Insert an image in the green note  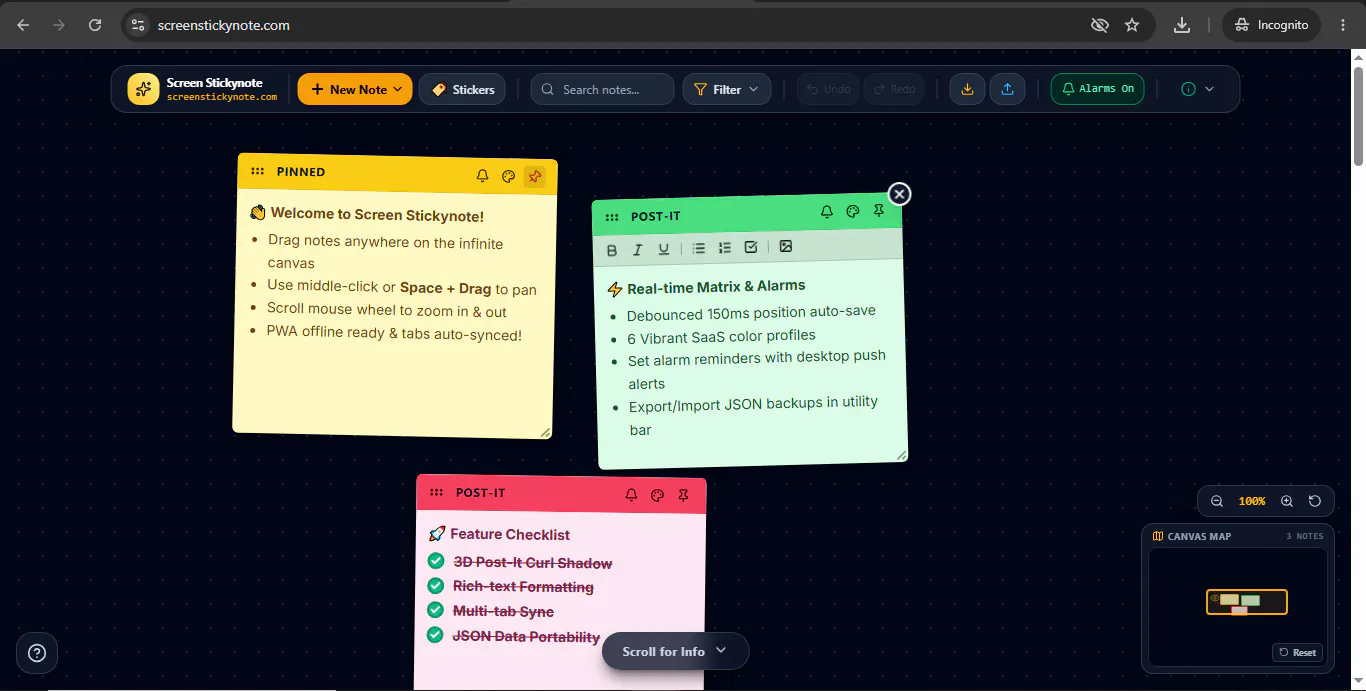pyautogui.click(x=786, y=246)
